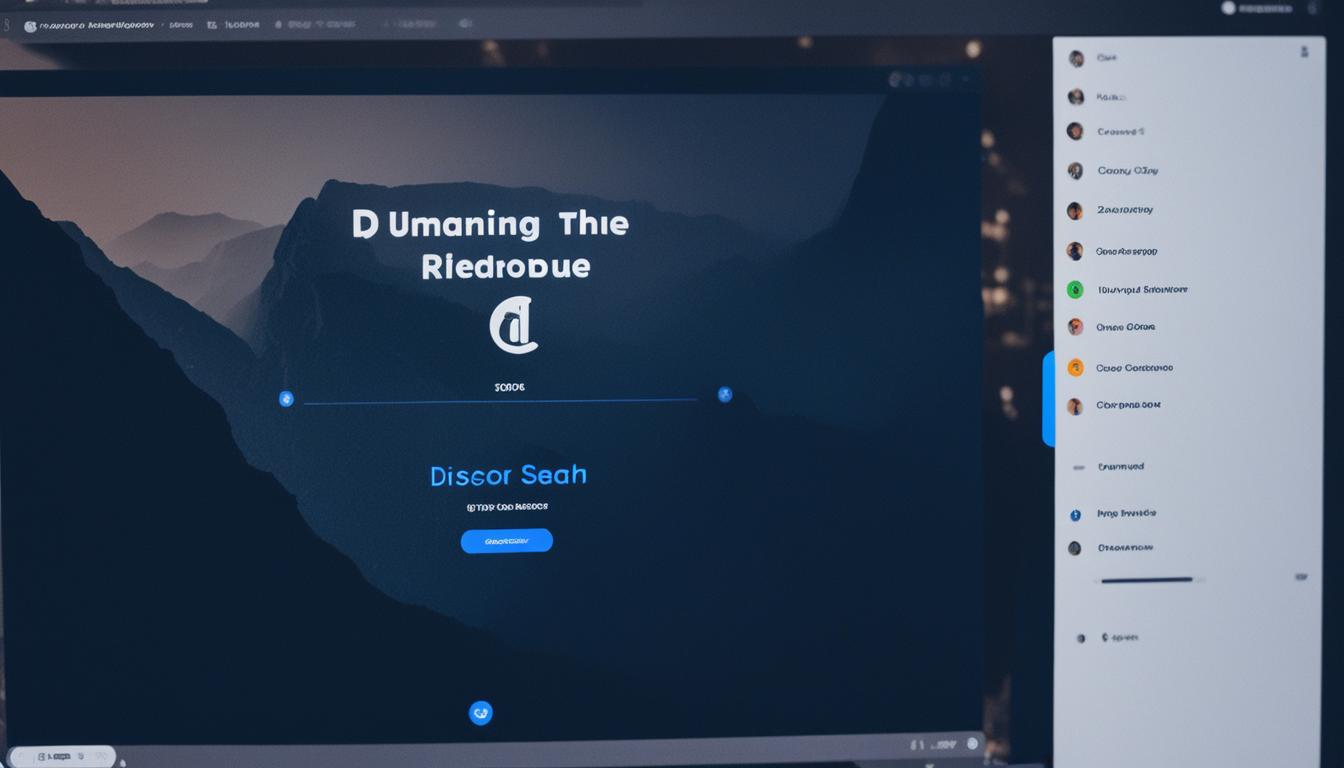Click the status icon at the bottom-right status bar

(x=971, y=744)
